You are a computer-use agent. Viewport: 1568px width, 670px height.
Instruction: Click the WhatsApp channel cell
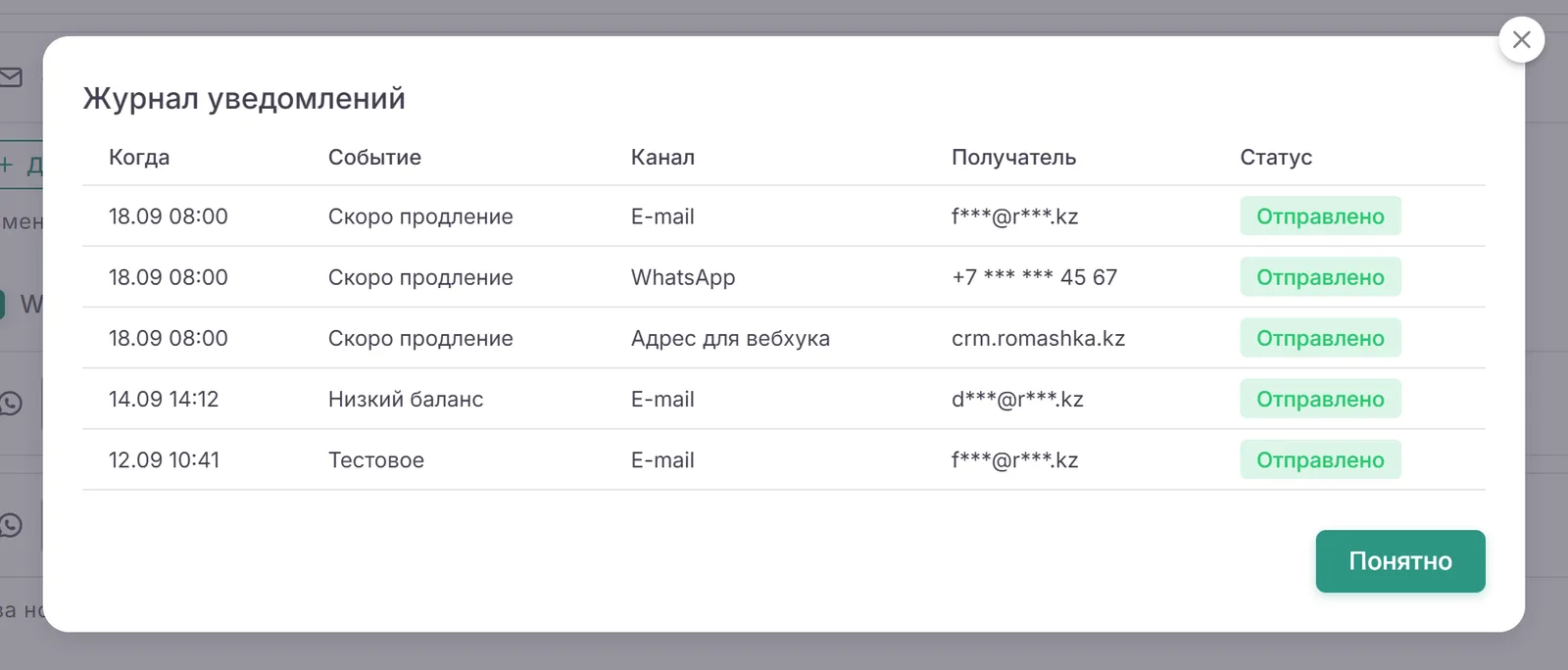(683, 277)
